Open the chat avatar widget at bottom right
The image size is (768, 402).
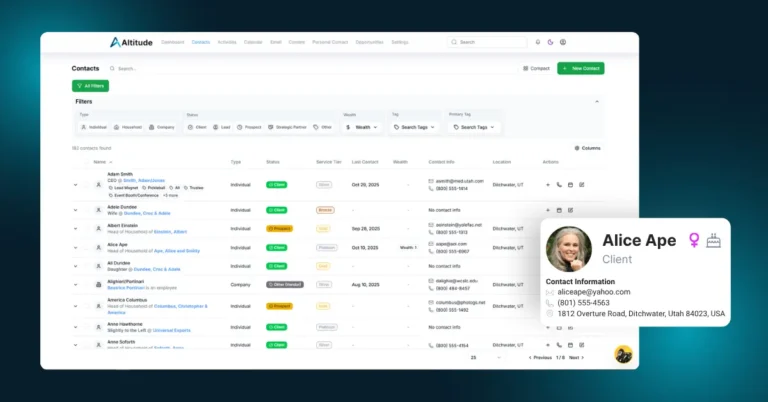coord(624,354)
